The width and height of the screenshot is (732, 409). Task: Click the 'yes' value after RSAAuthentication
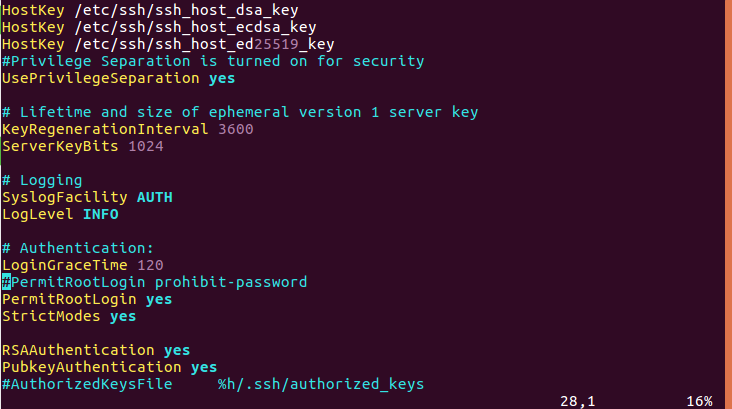177,350
